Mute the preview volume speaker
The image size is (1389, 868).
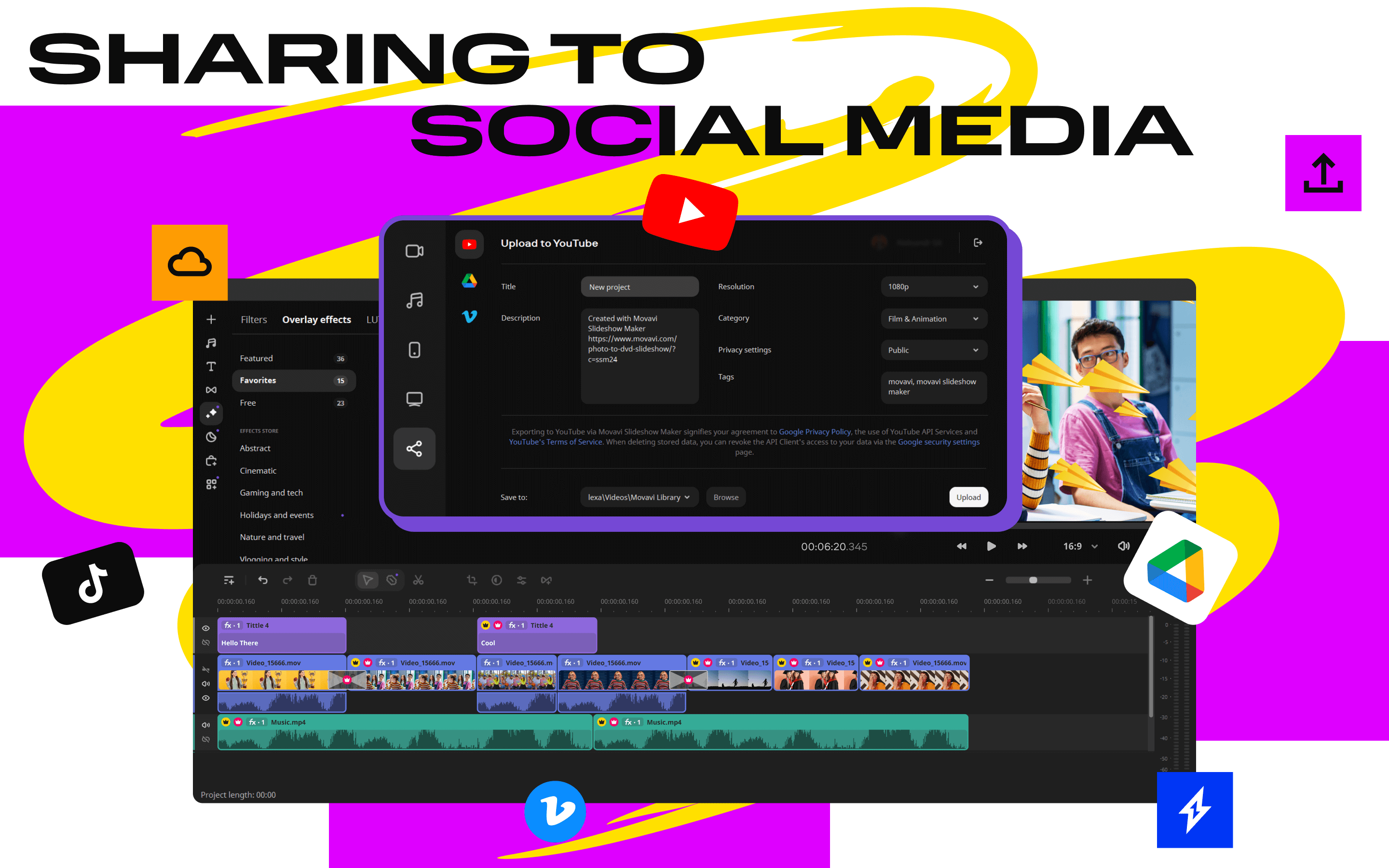point(1124,546)
